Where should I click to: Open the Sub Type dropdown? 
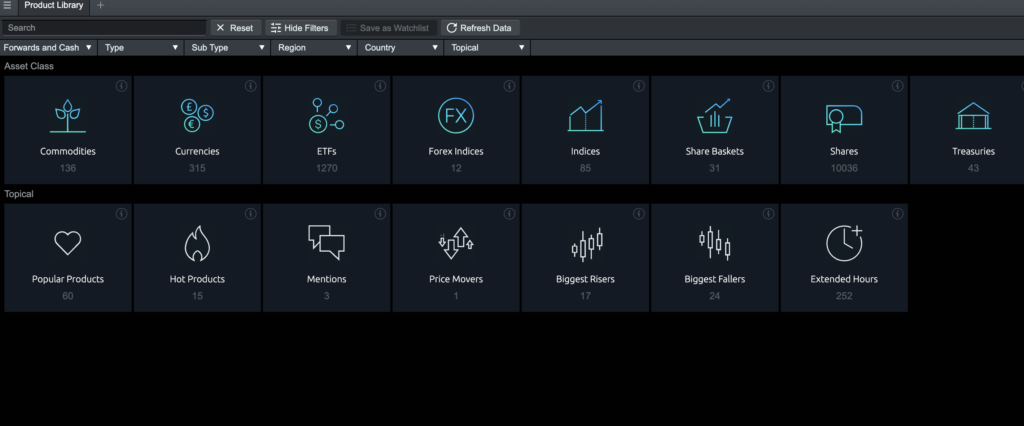pos(228,47)
